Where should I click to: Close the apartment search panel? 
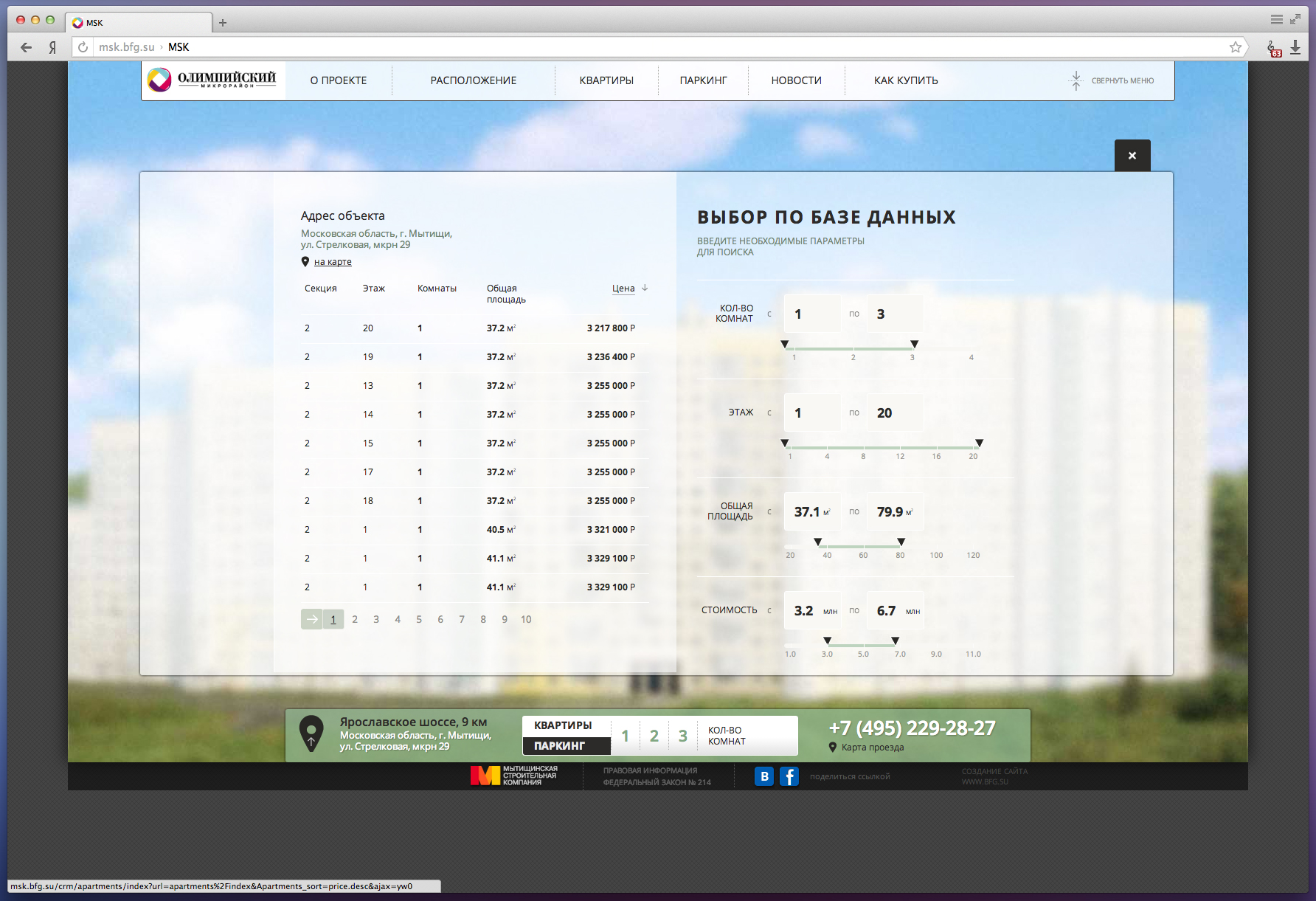pyautogui.click(x=1132, y=156)
